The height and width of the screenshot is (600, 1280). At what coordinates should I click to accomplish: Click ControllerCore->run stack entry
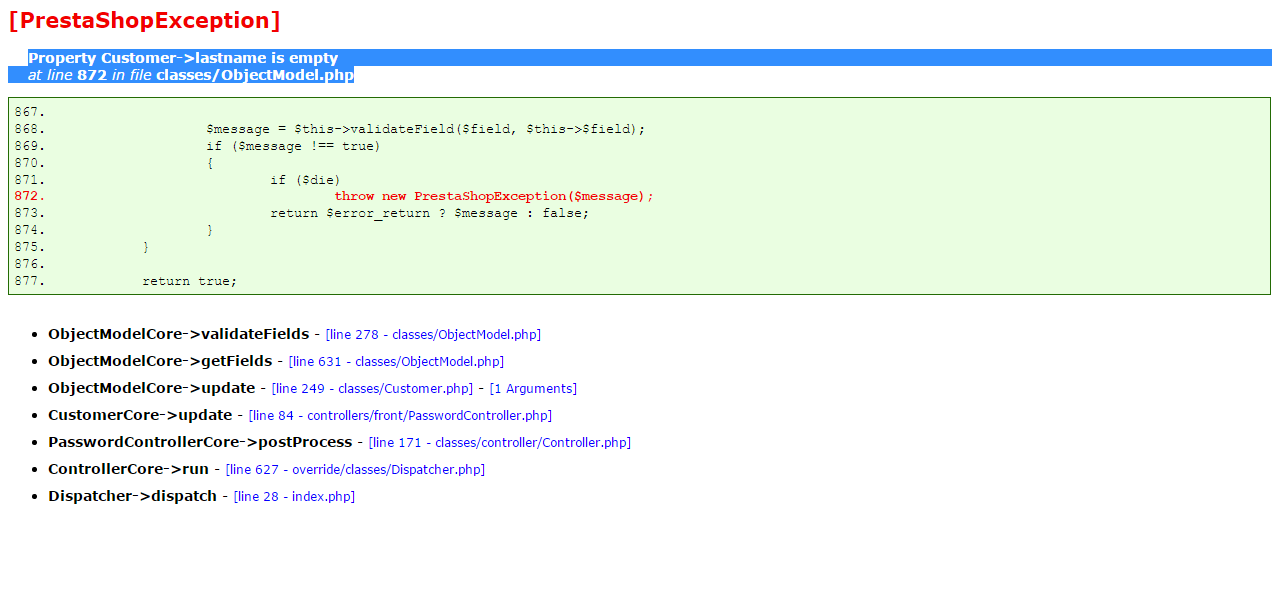[129, 469]
